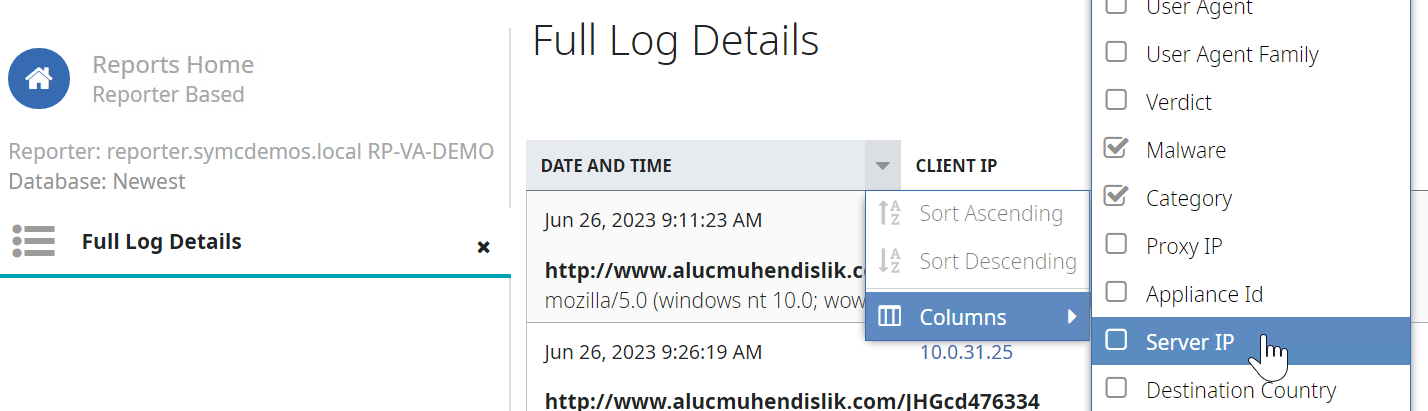Screen dimensions: 1428x411
Task: Click the Full Log Details list icon
Action: click(33, 241)
